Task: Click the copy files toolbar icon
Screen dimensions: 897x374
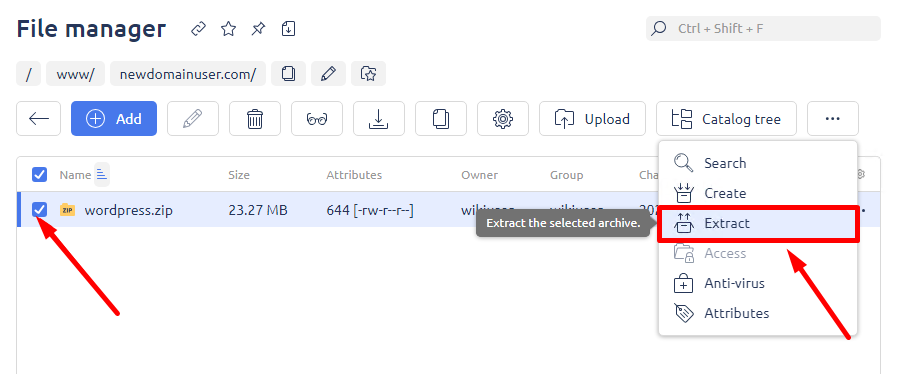Action: click(440, 118)
